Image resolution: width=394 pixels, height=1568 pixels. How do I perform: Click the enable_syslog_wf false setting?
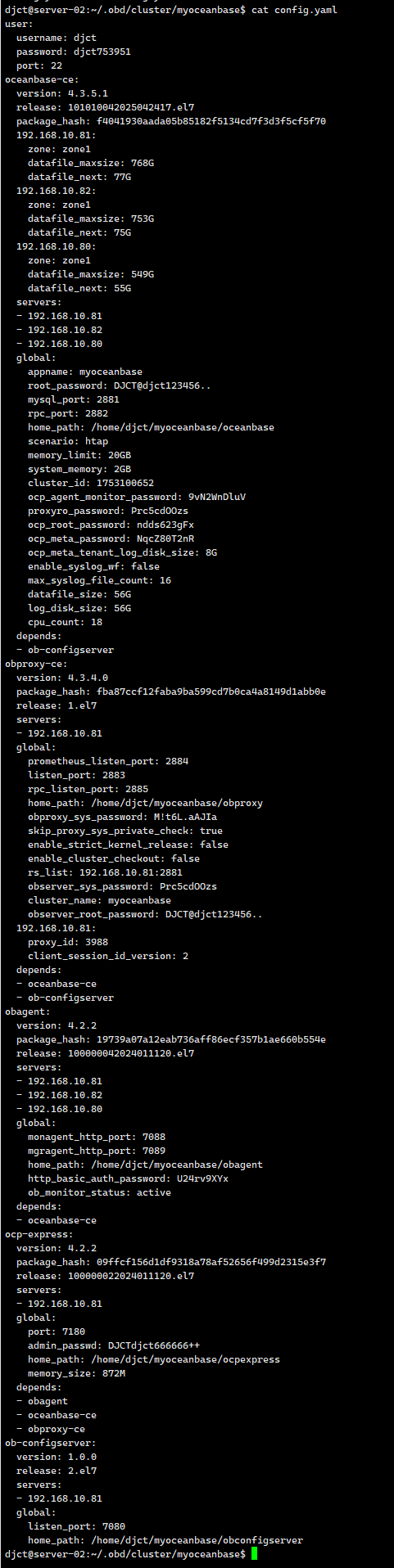[93, 566]
